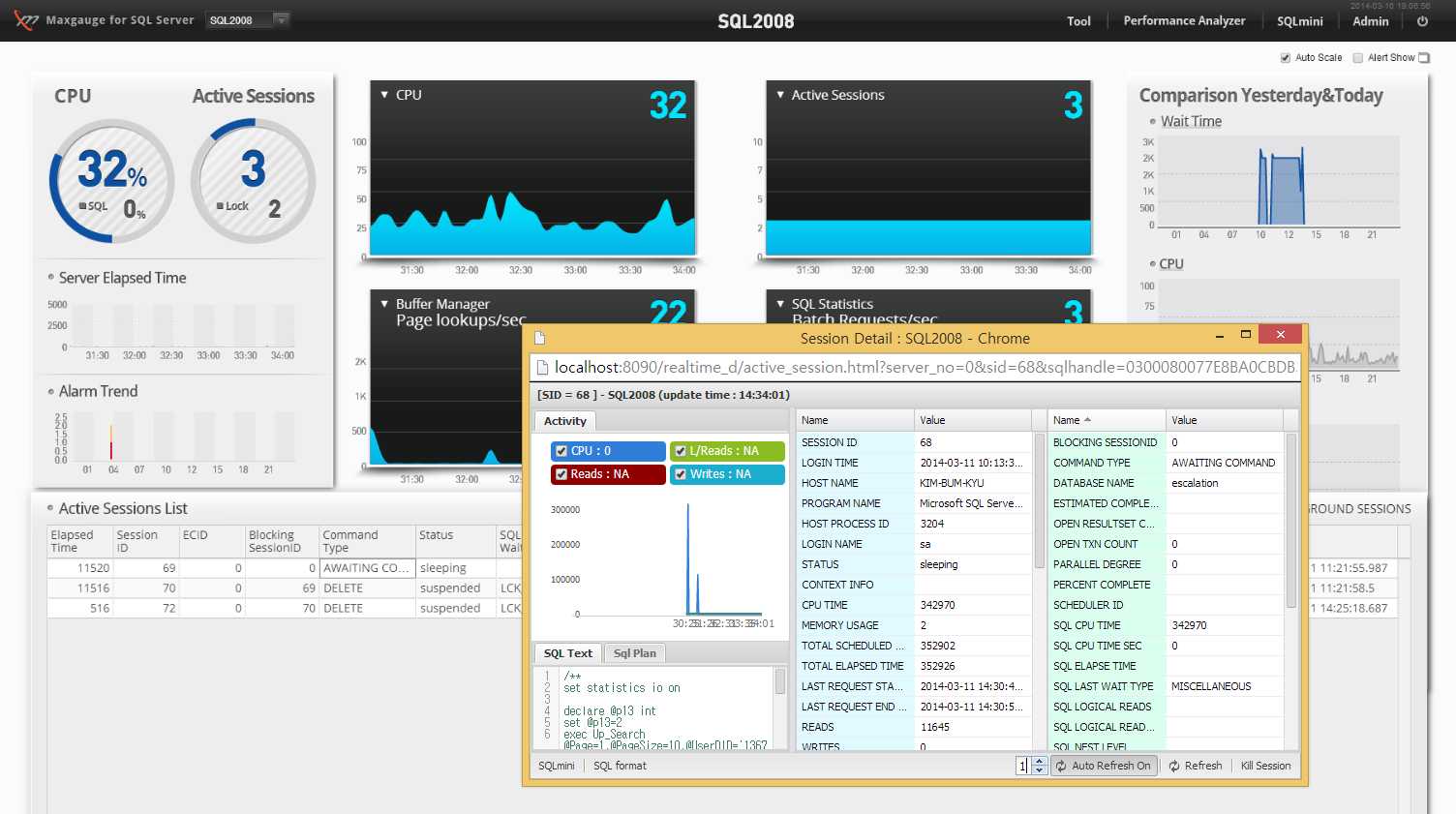Screen dimensions: 1456x814
Task: Click the bullet icon beside Active Sessions List
Action: point(50,508)
